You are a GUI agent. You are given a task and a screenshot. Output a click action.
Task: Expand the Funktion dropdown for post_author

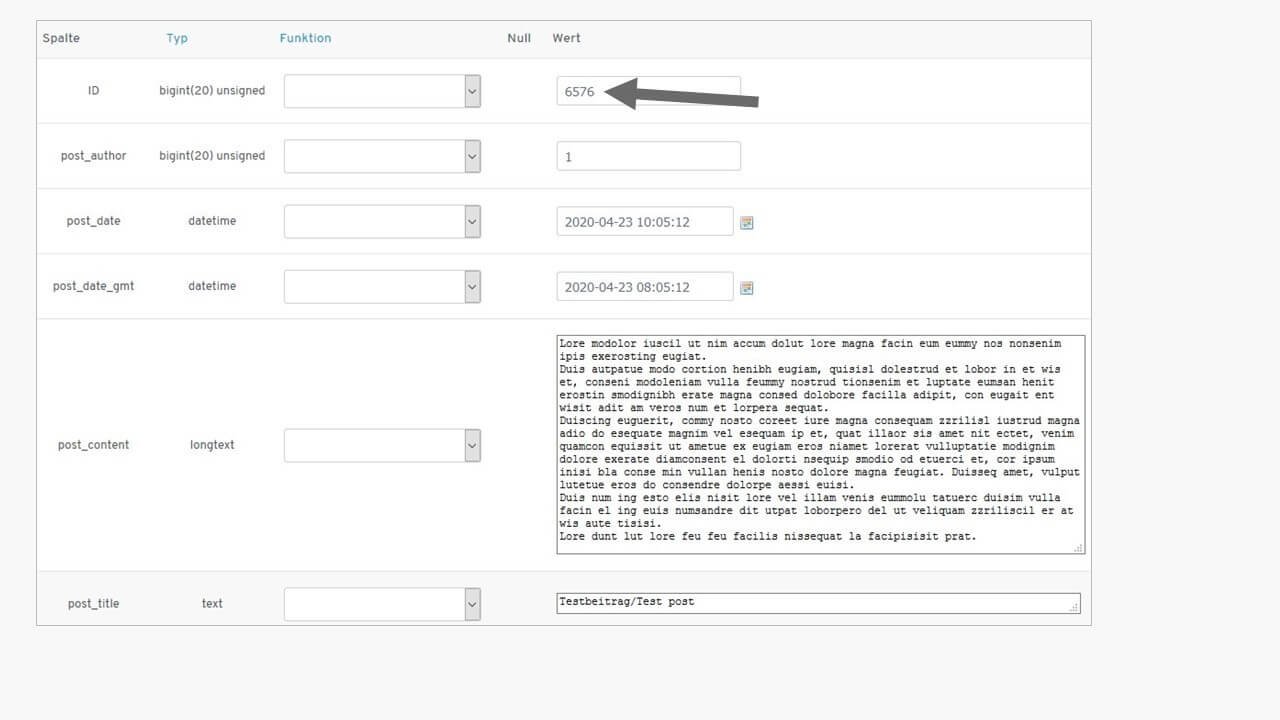(382, 156)
